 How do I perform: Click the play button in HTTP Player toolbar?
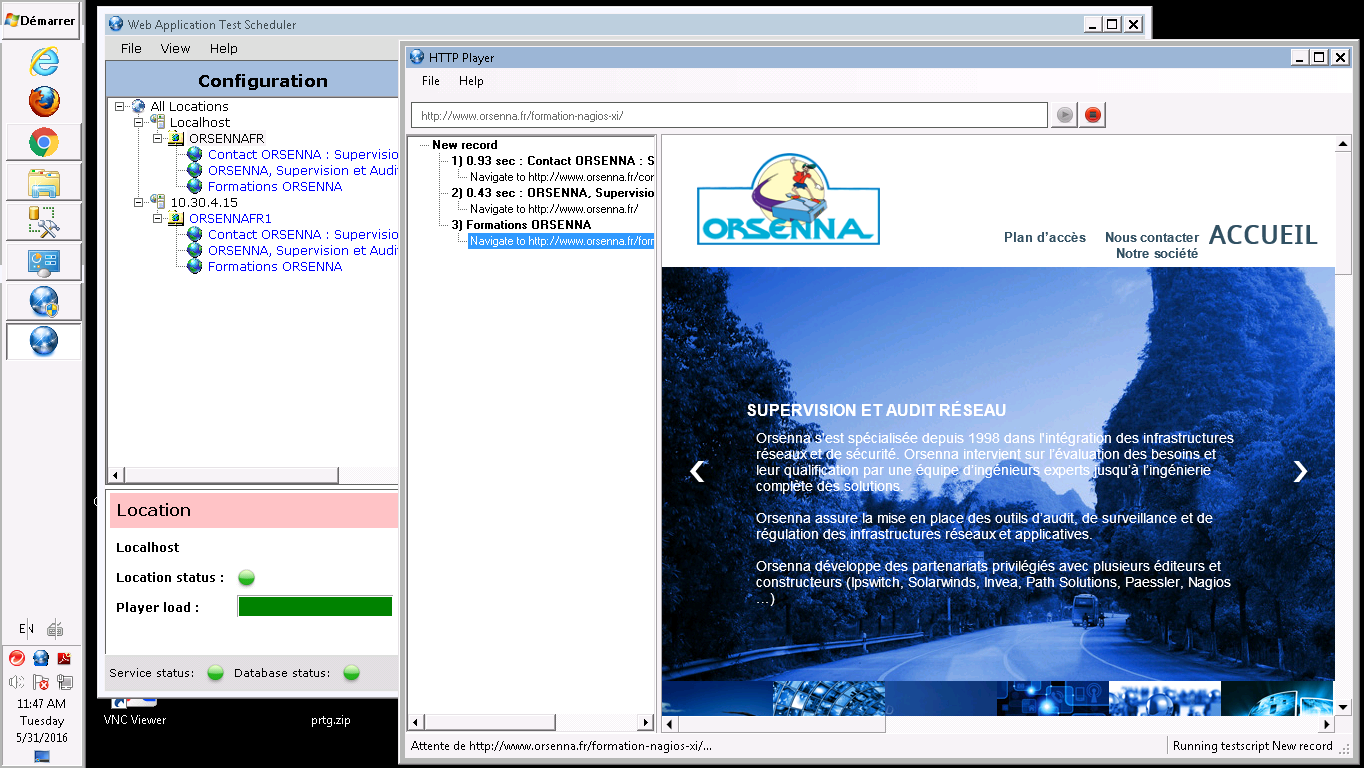[1065, 115]
